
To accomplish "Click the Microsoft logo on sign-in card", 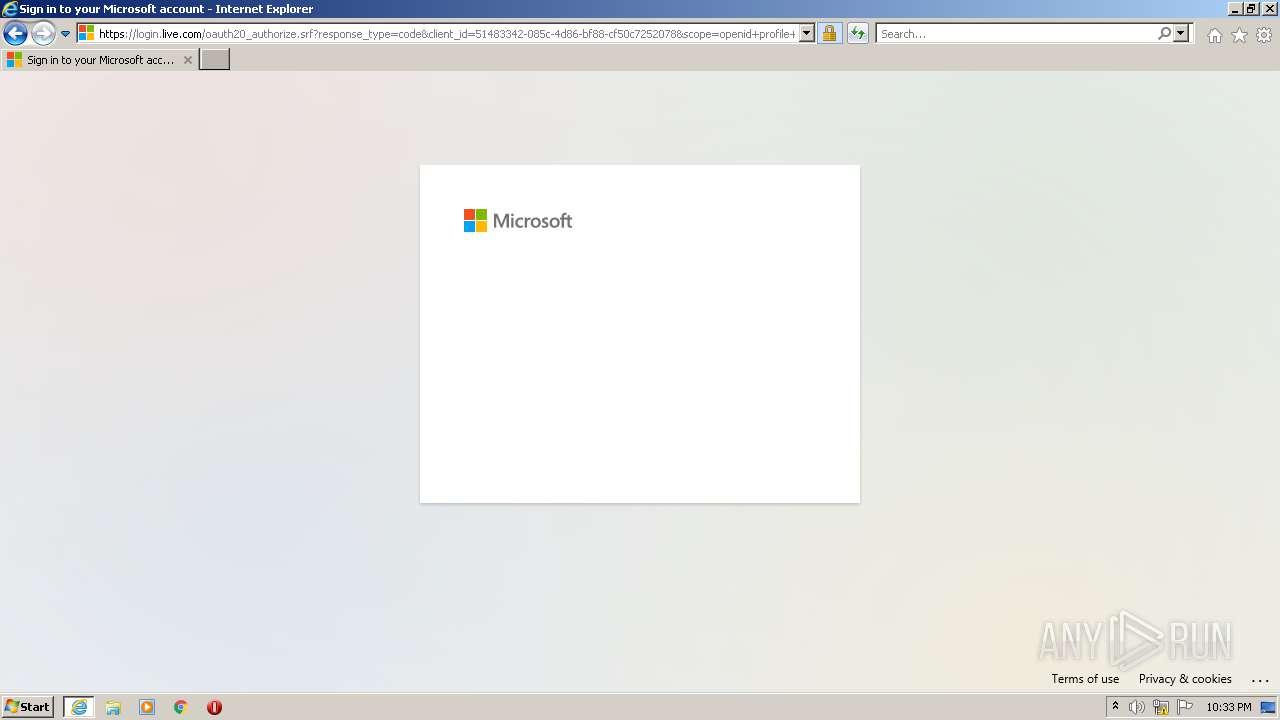I will tap(518, 221).
